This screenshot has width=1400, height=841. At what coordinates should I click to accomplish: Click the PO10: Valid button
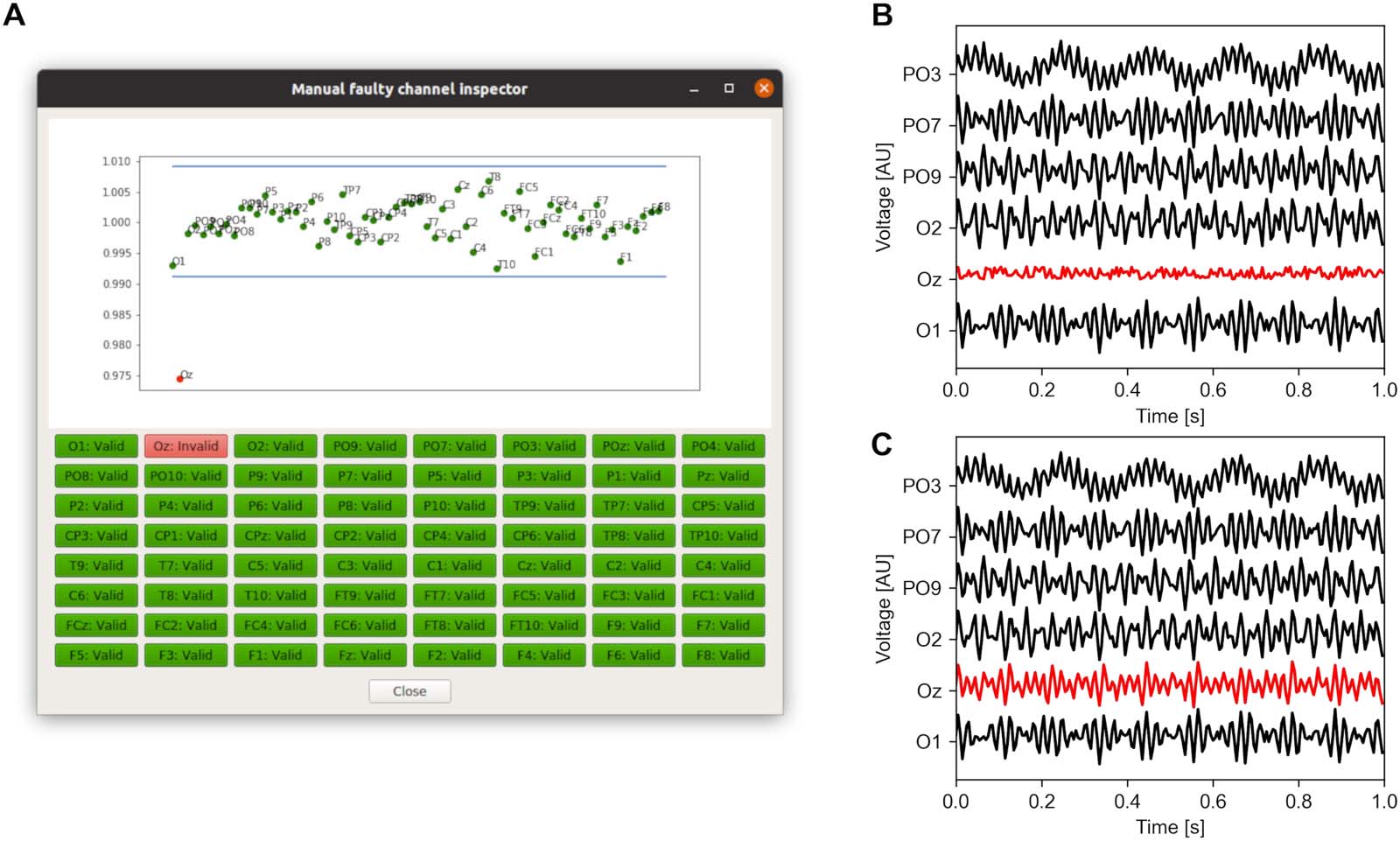pyautogui.click(x=185, y=476)
